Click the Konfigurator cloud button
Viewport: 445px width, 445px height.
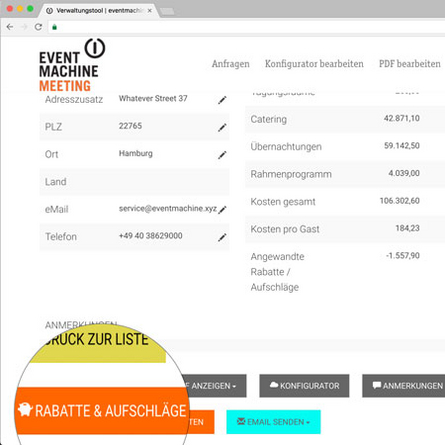(304, 386)
